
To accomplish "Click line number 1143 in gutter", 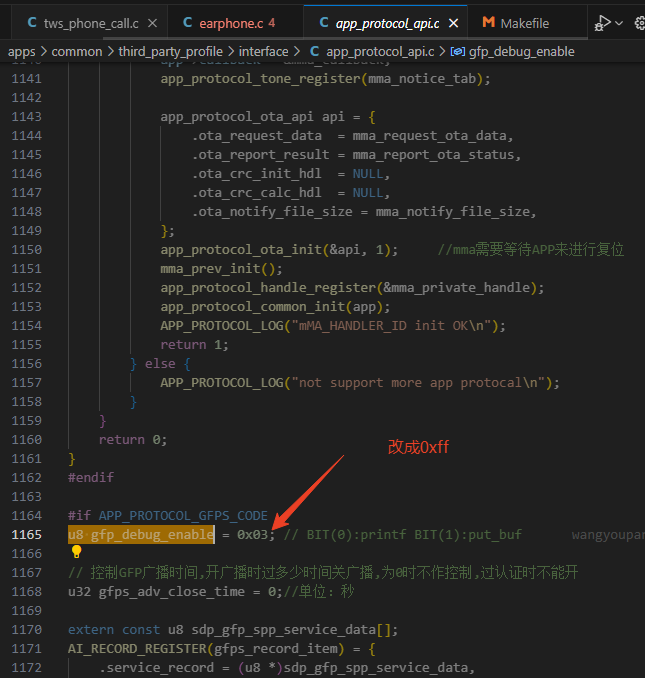I will [27, 117].
